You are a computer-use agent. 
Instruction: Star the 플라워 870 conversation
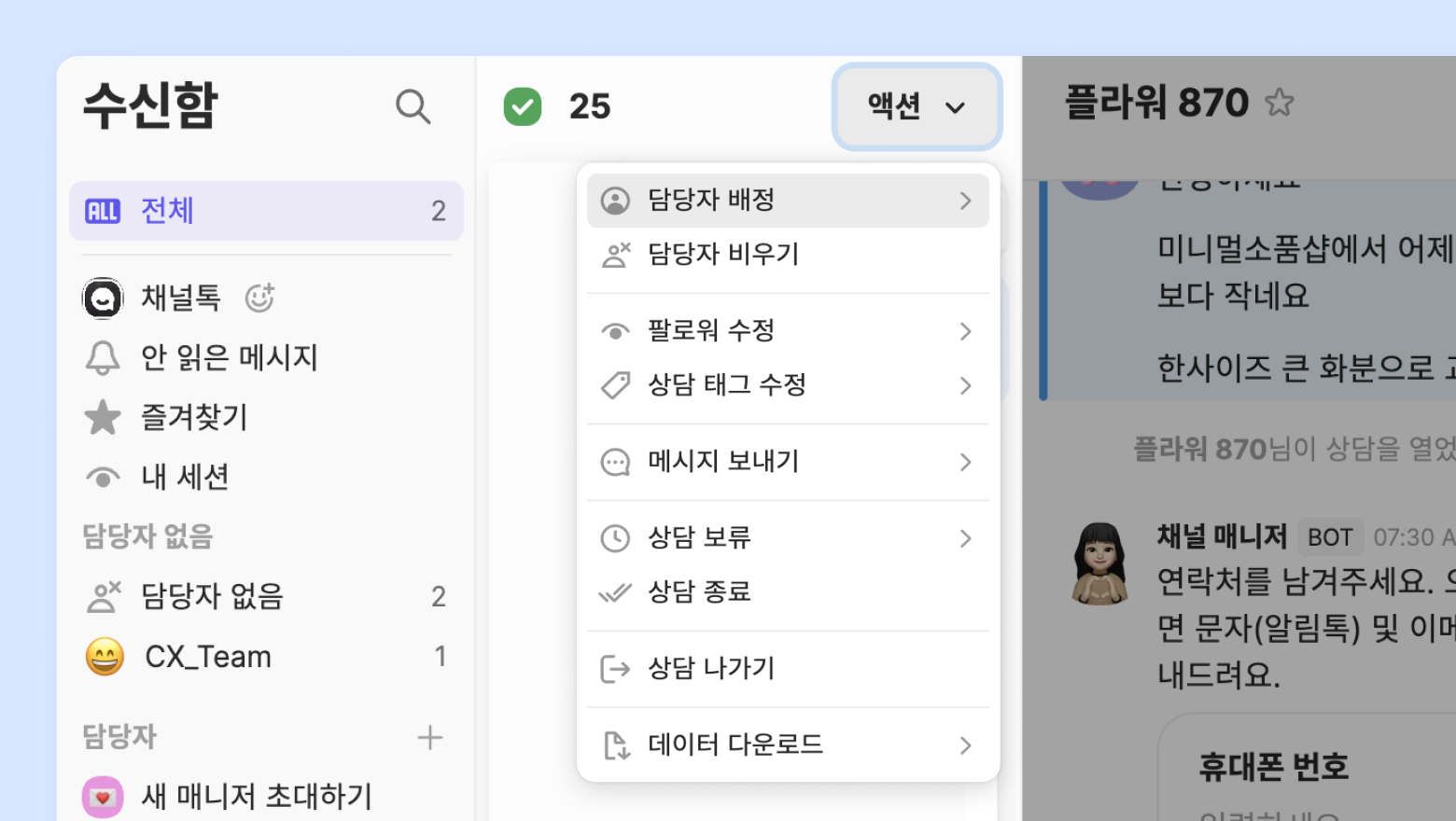(1280, 103)
